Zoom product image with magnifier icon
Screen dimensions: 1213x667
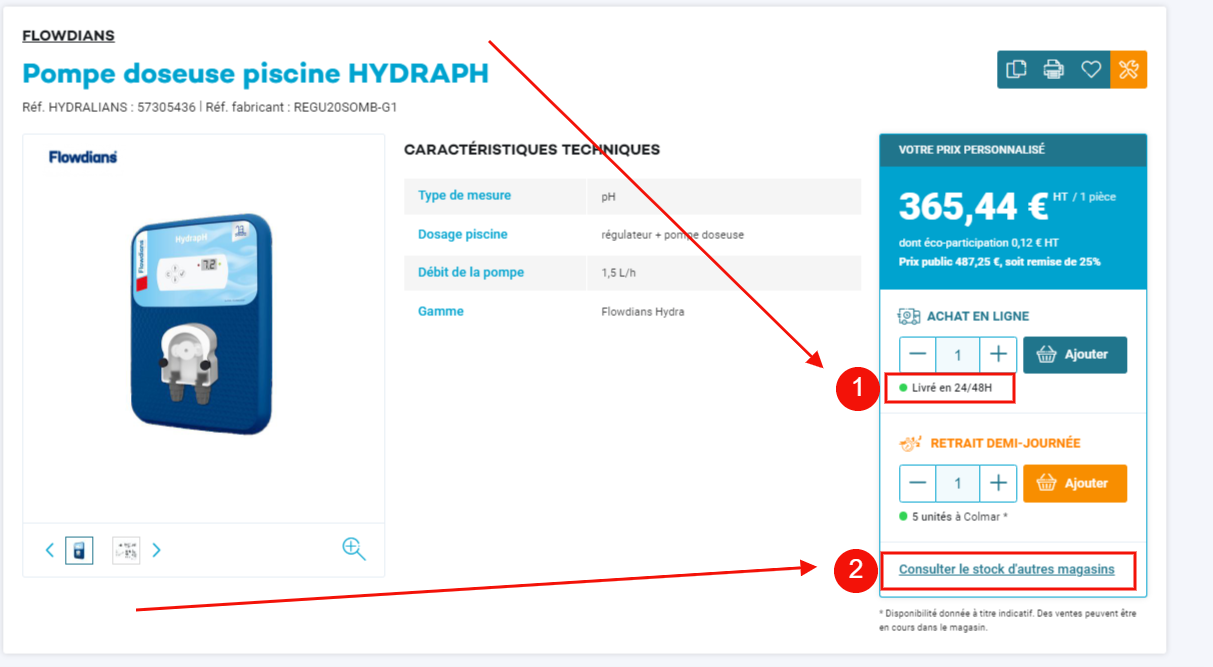click(354, 549)
